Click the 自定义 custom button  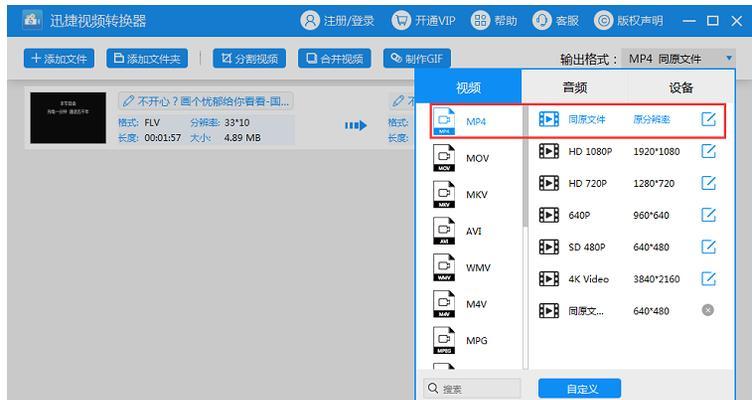[579, 388]
